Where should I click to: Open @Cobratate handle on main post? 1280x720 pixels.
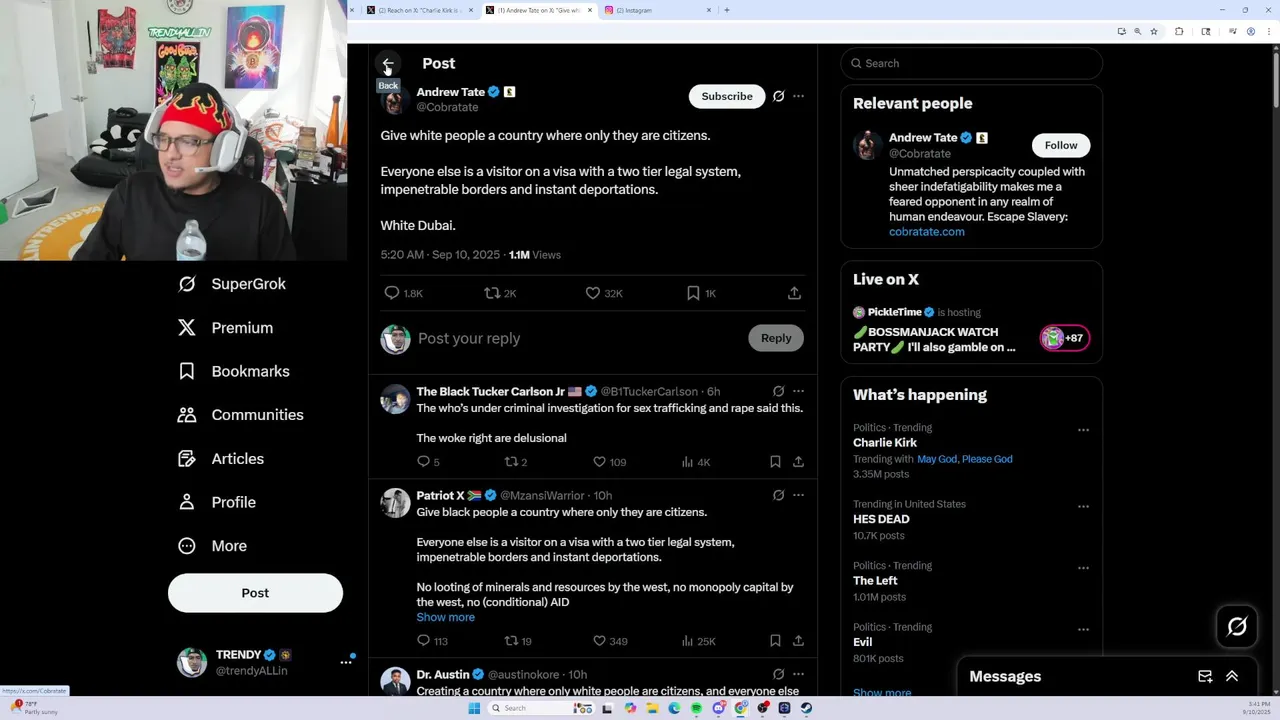(447, 107)
